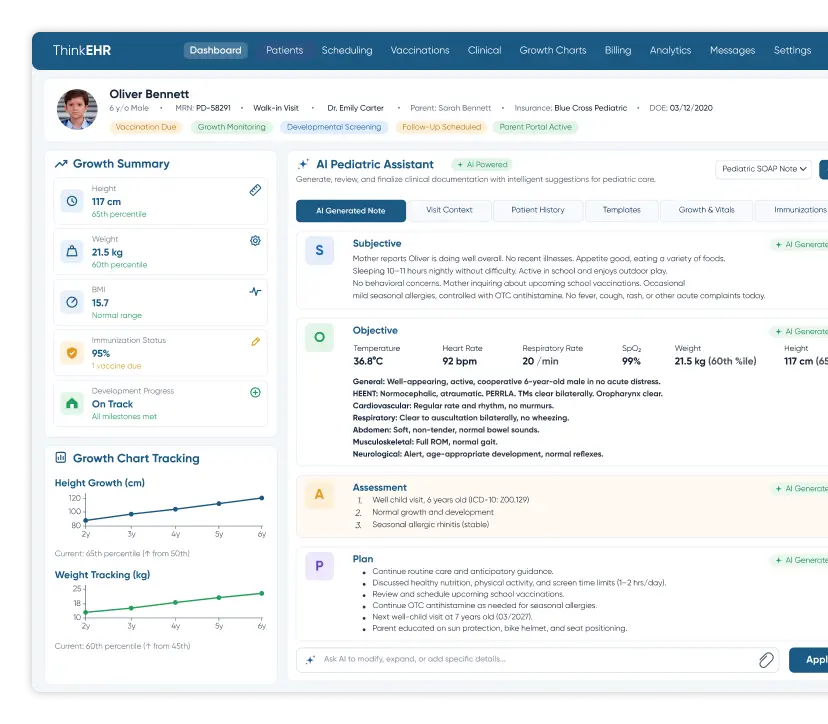Click the 'Dr. Emily Carter' text in header
828x724 pixels.
(355, 108)
